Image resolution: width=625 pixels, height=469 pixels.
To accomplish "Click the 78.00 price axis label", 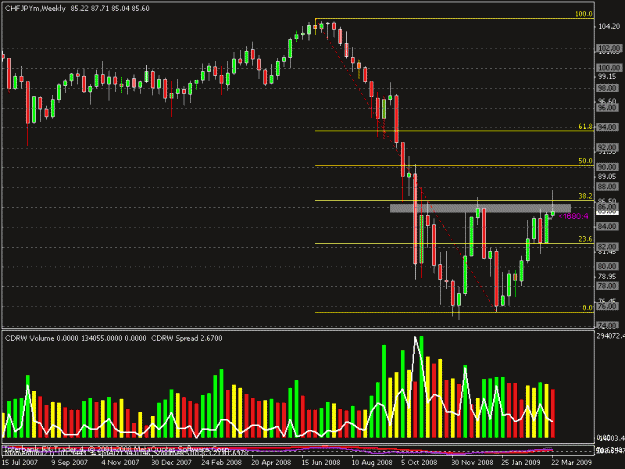I will coord(607,286).
